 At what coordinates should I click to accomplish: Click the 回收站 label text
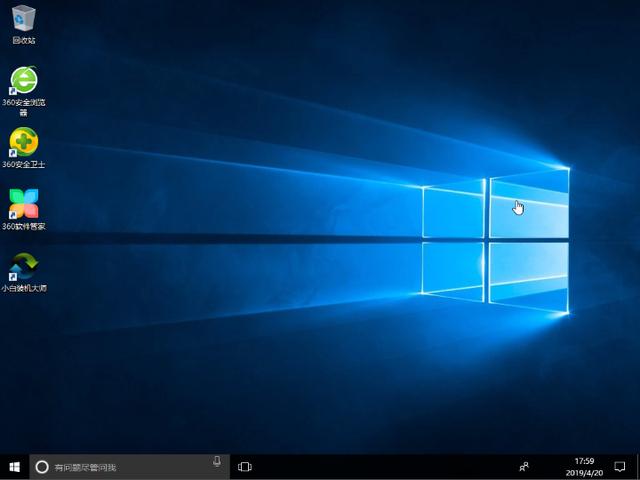tap(24, 41)
